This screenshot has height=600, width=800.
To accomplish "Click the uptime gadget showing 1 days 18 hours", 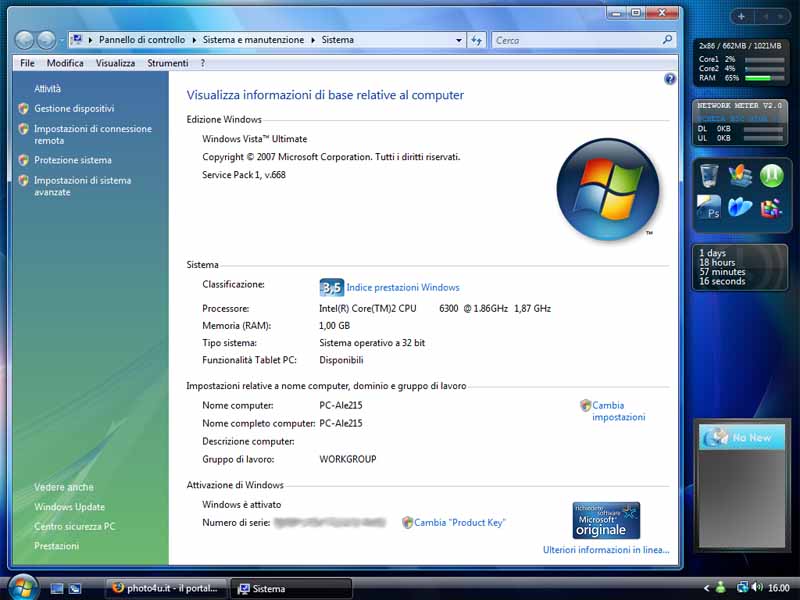I will click(x=740, y=267).
